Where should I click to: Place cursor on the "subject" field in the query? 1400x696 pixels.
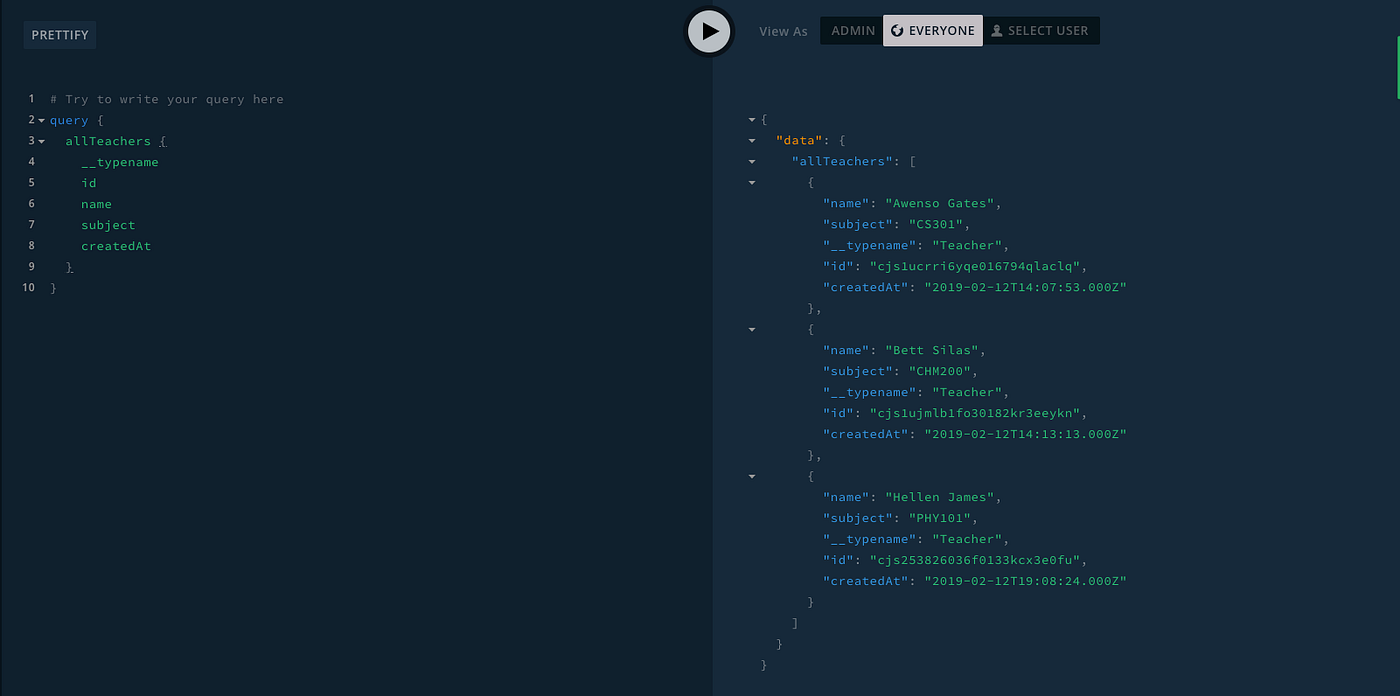point(108,224)
